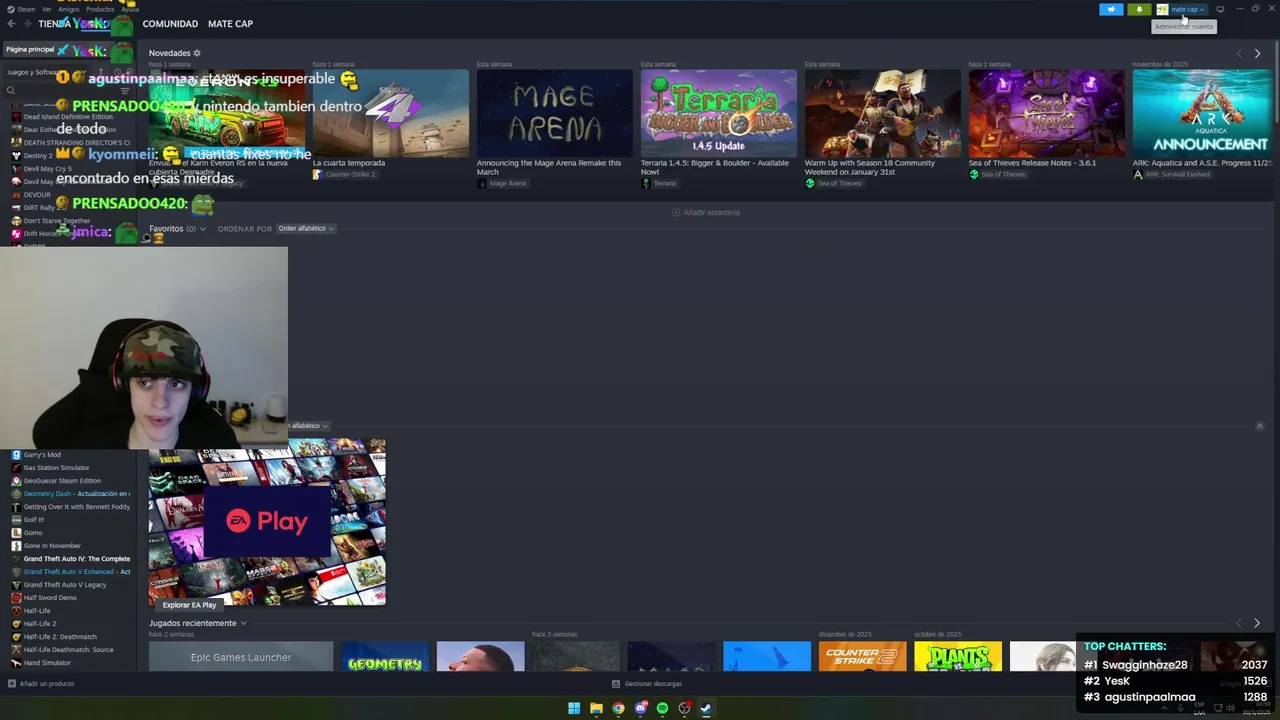Select Getting Over It with Bennett Foddy

(70, 507)
